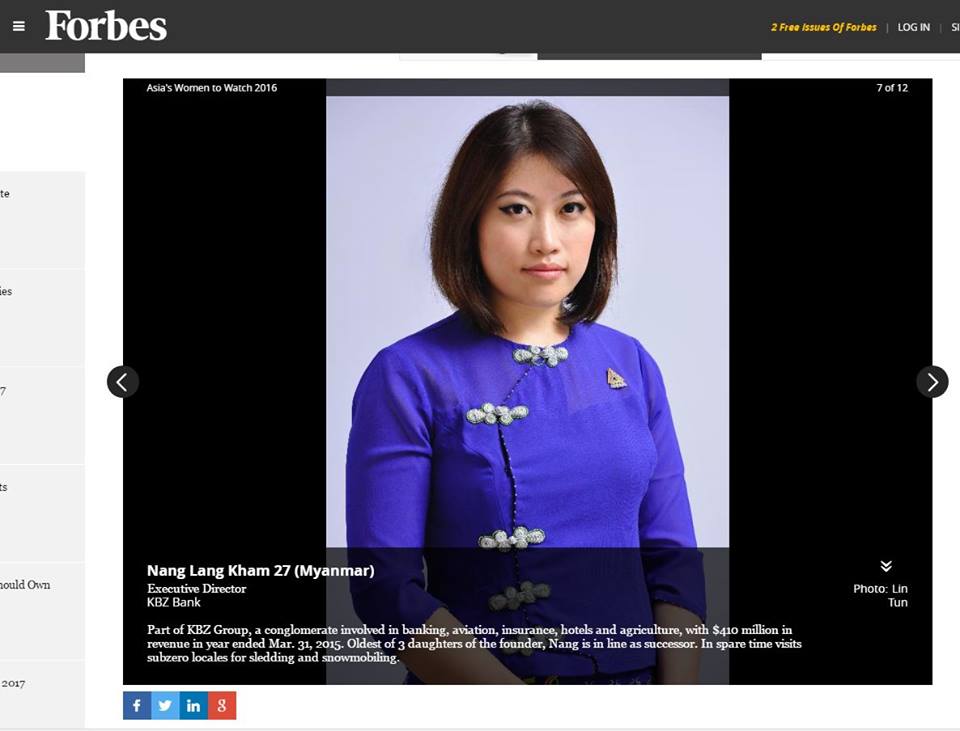Open the hamburger menu beside Forbes logo

(19, 26)
